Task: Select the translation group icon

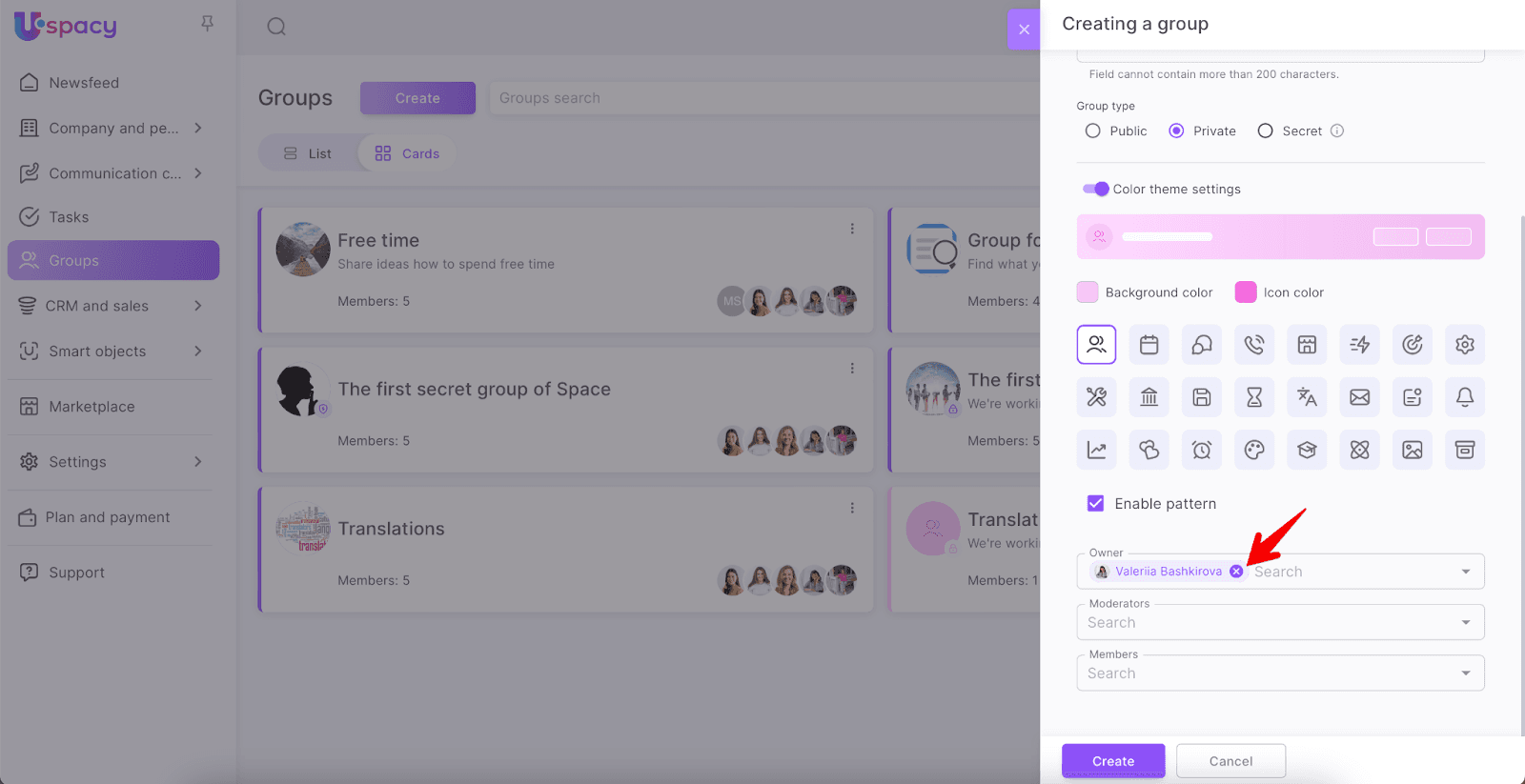Action: click(x=1307, y=397)
